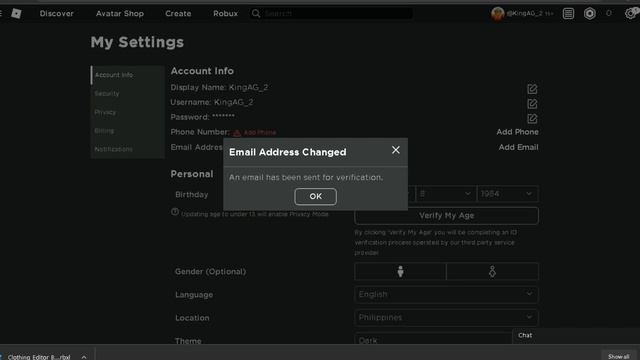Select the male gender icon
640x360 pixels.
[x=400, y=271]
